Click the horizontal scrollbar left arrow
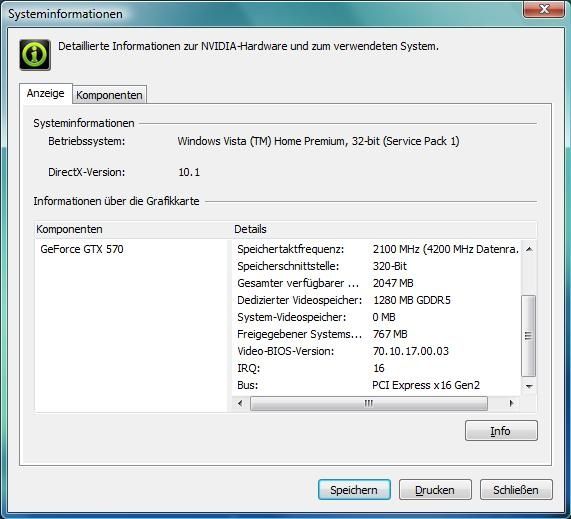571x519 pixels. (240, 403)
